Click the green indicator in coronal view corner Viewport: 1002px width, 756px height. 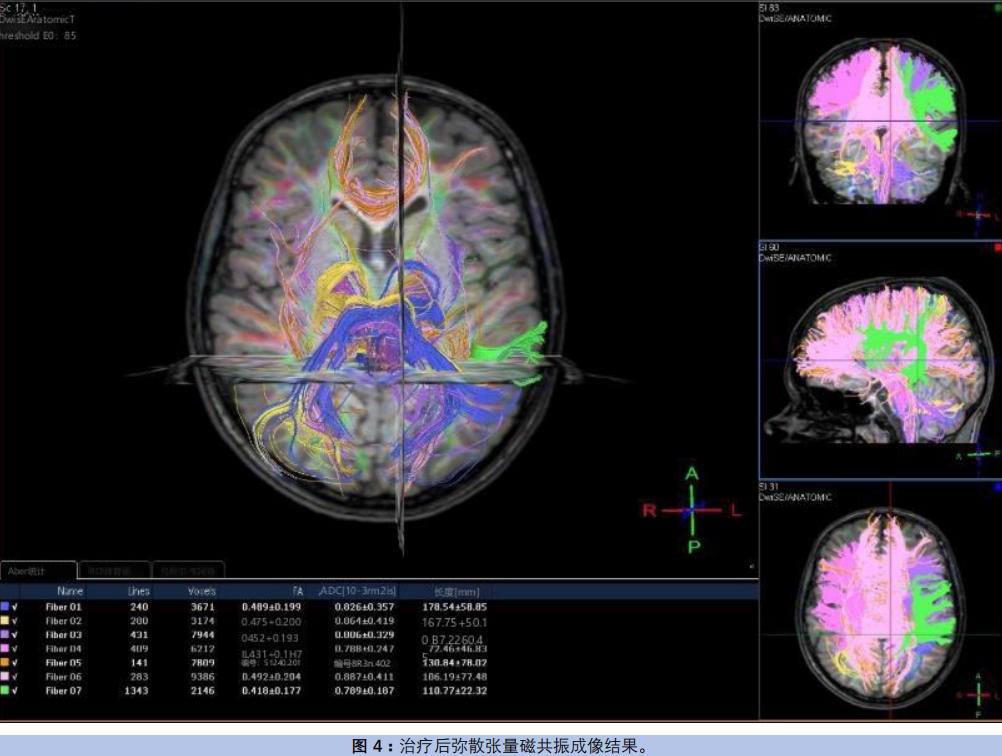pyautogui.click(x=996, y=8)
